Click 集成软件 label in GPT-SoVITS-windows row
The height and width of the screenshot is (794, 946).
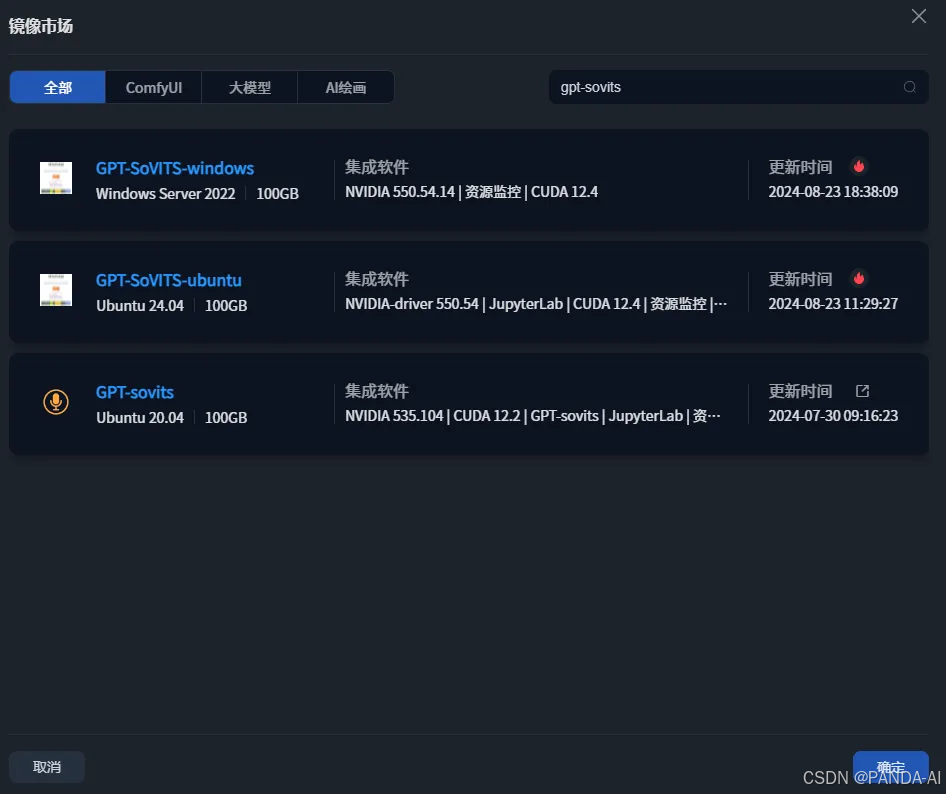click(x=376, y=167)
